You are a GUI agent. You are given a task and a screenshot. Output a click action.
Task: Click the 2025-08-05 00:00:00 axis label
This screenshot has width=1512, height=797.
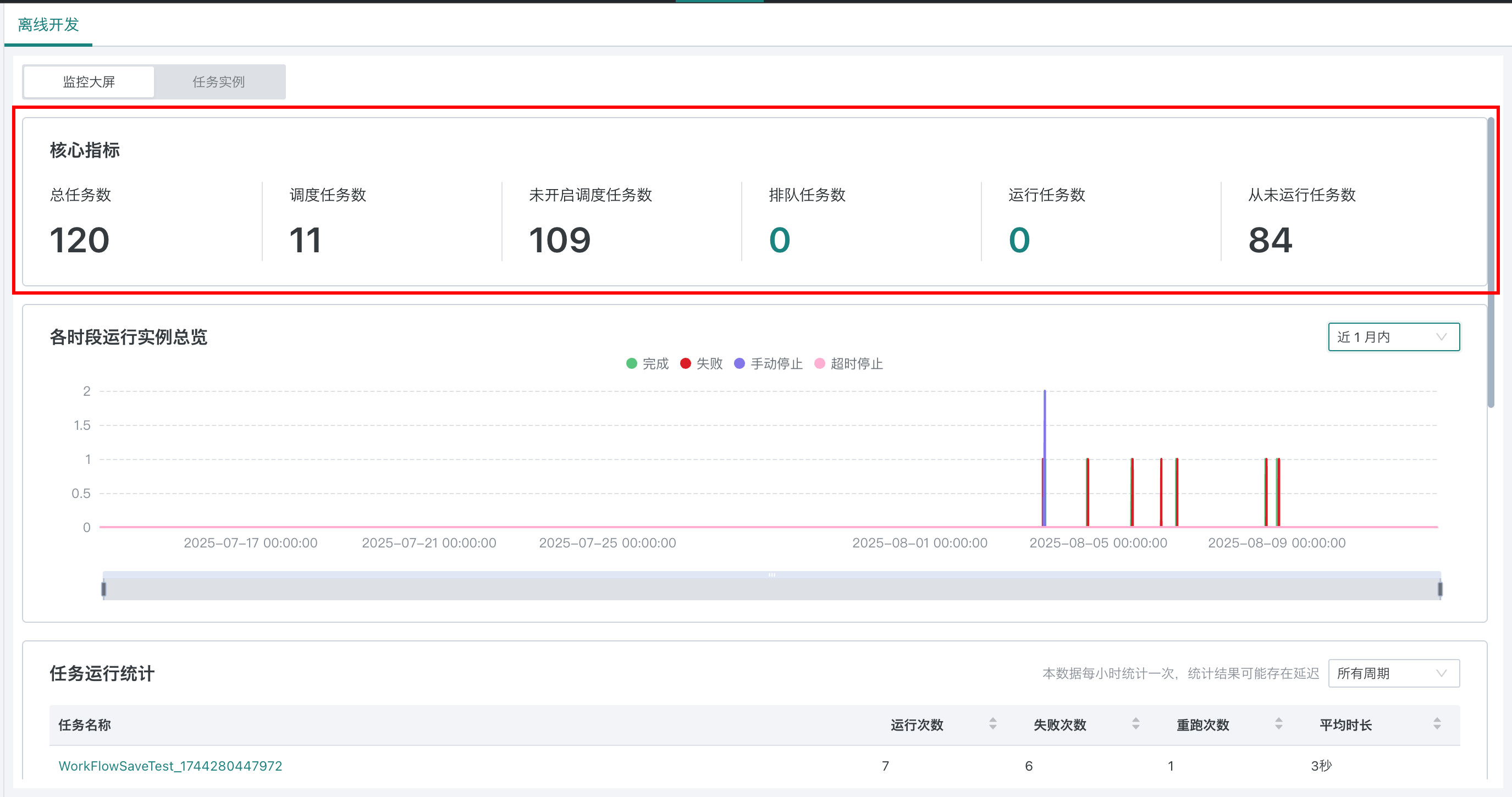(x=1098, y=543)
